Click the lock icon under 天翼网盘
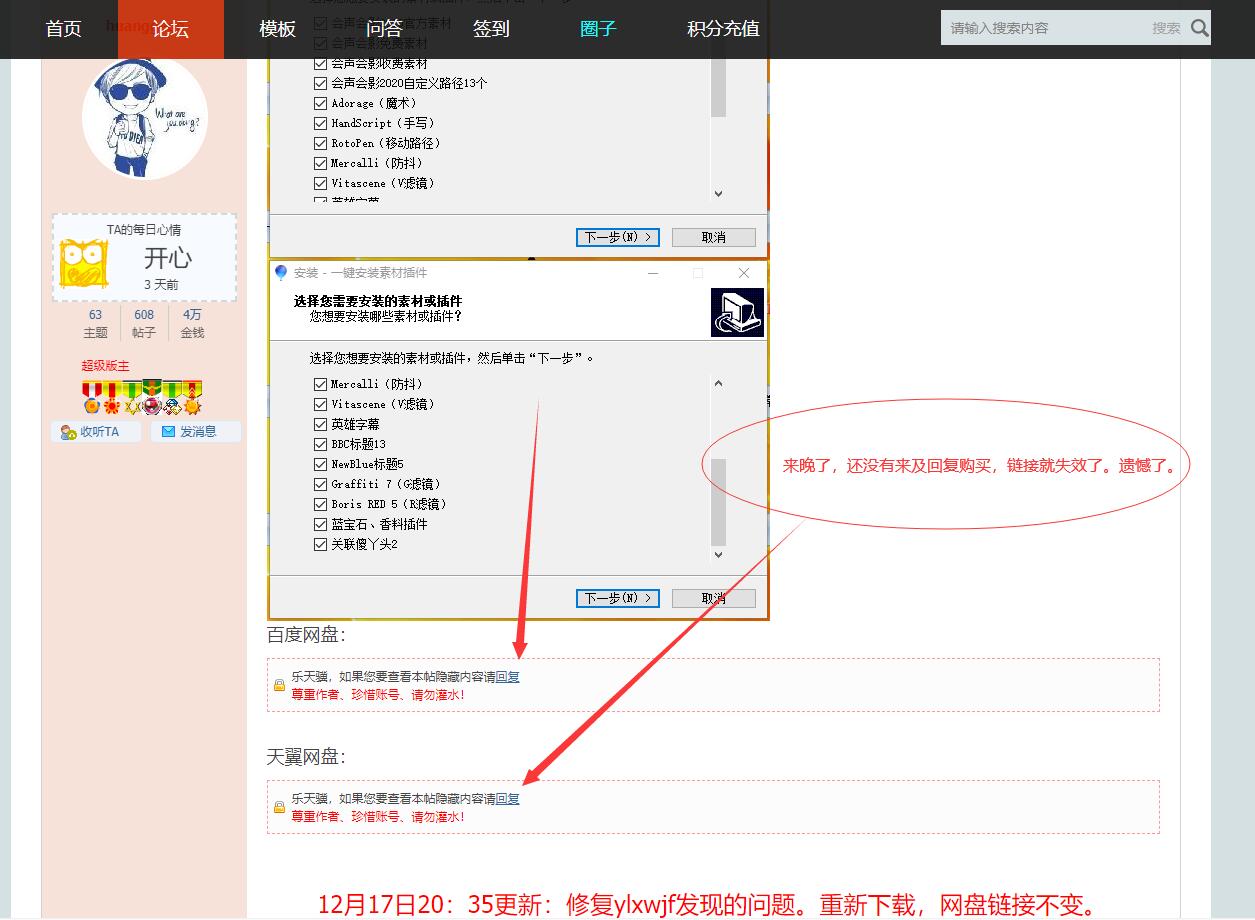This screenshot has width=1255, height=920. [279, 807]
